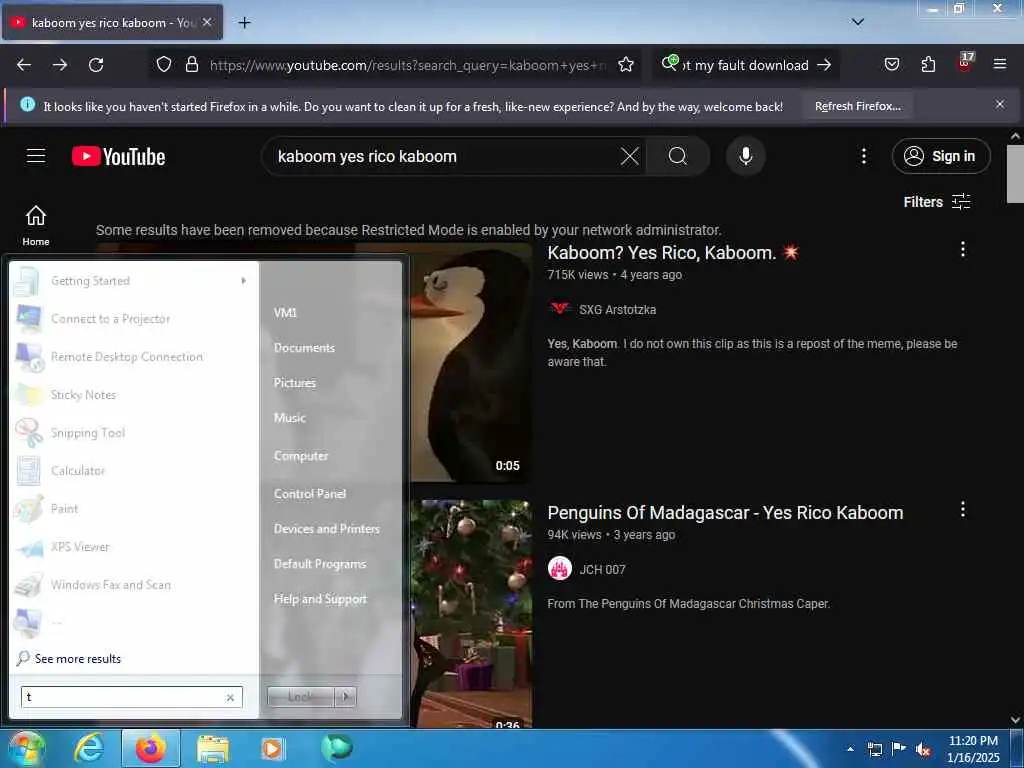Viewport: 1024px width, 768px height.
Task: Open the Firefox hamburger application menu
Action: [x=999, y=64]
